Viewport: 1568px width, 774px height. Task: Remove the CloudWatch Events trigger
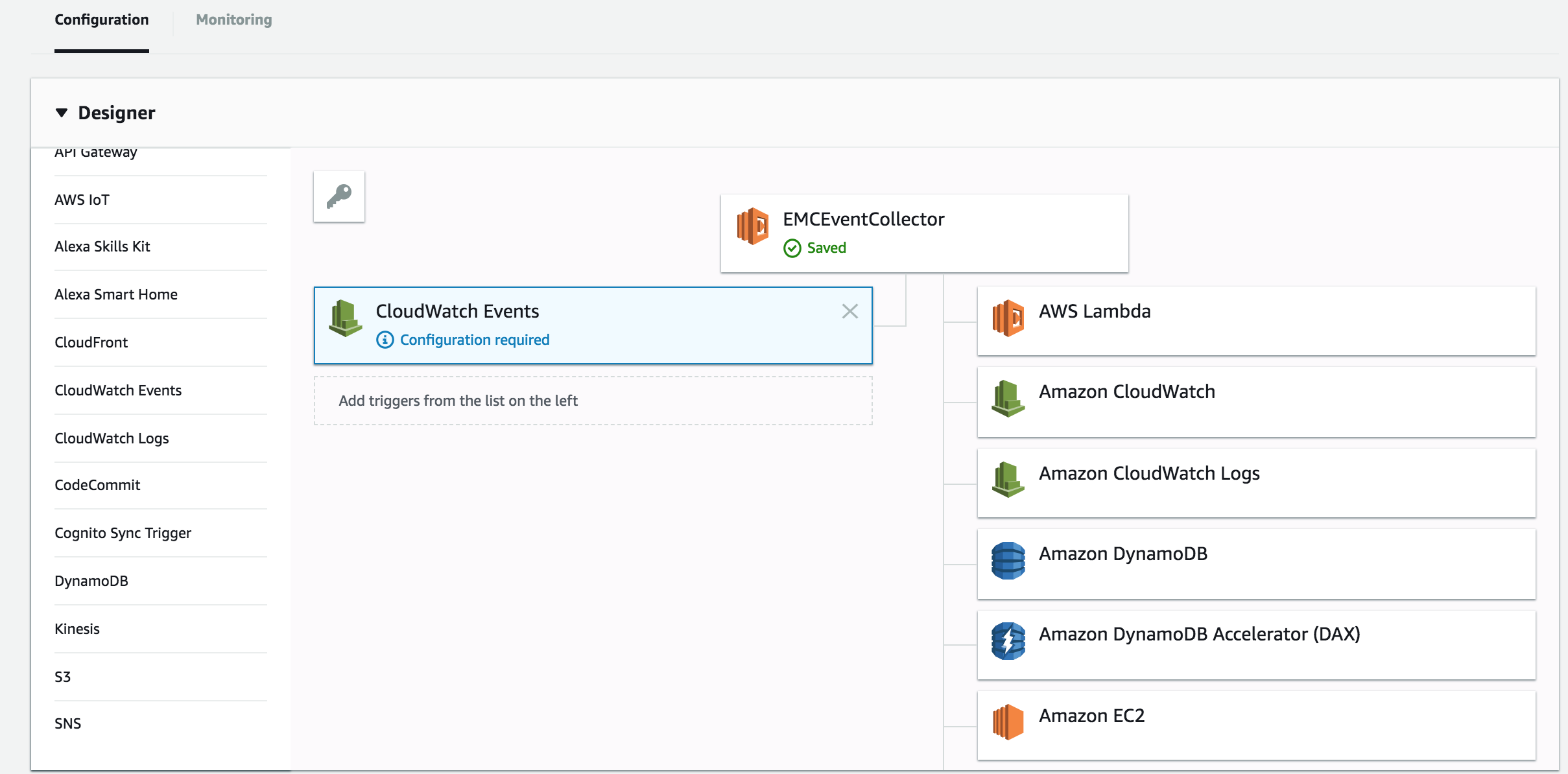(x=849, y=311)
